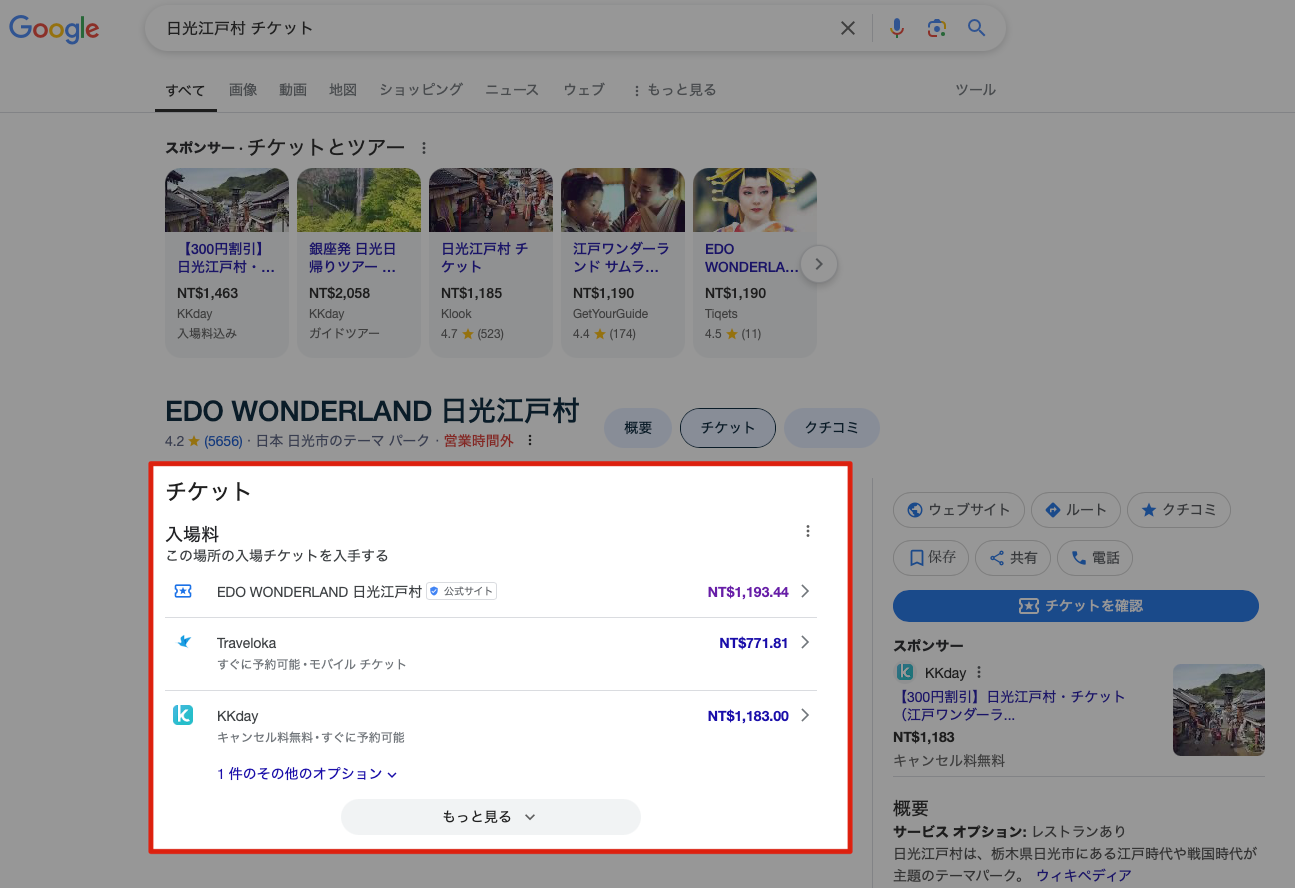Click the ウェブサイト button
The image size is (1295, 888).
tap(958, 510)
